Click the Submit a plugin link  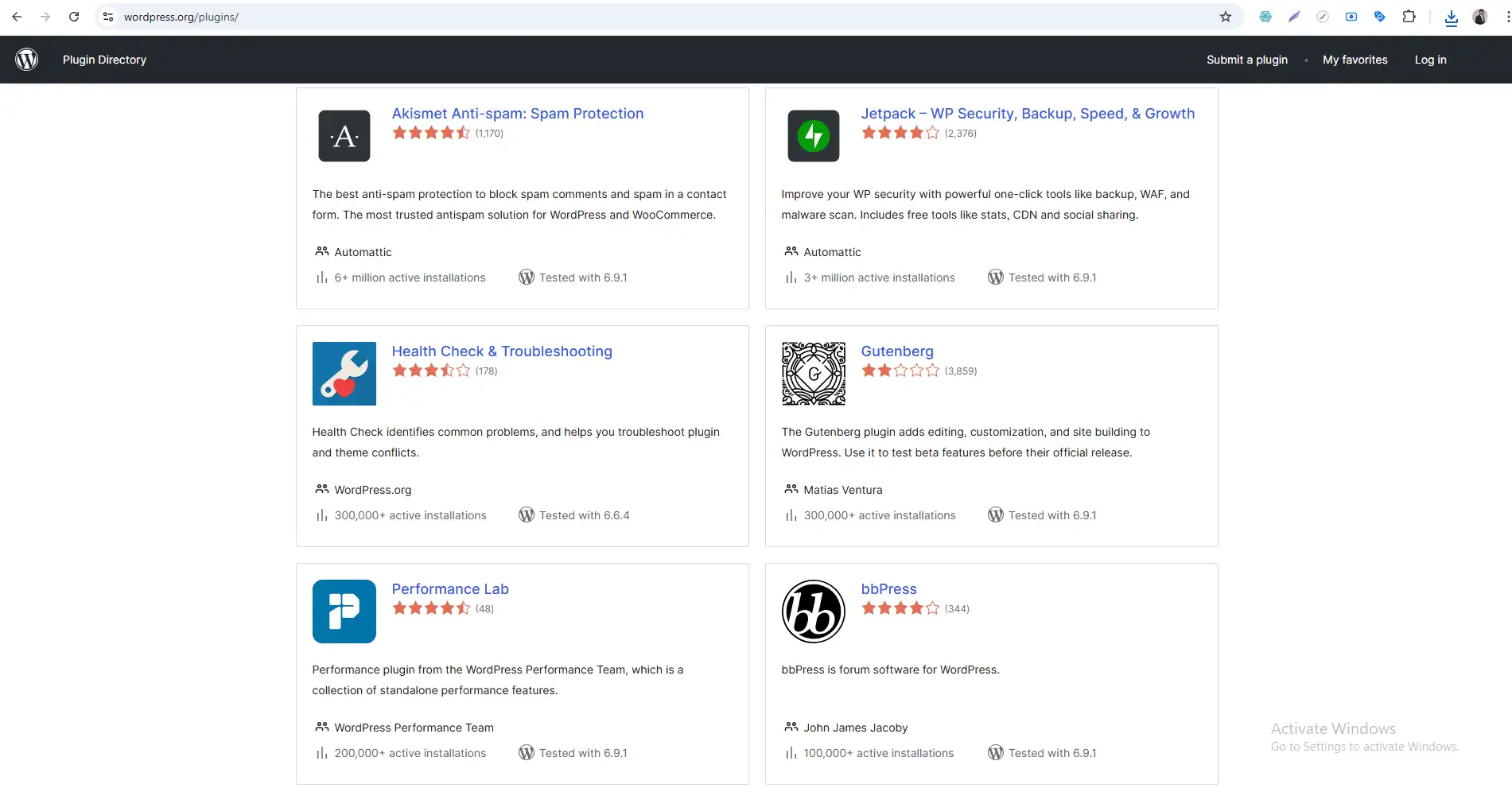[x=1246, y=59]
